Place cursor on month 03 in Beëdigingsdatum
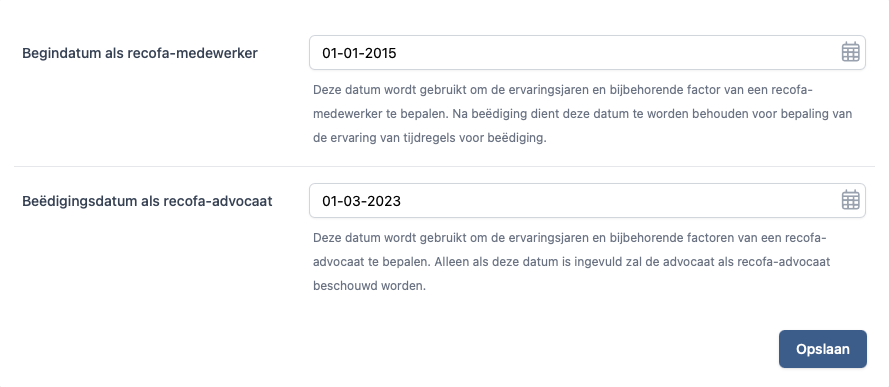The image size is (889, 387). tap(354, 201)
